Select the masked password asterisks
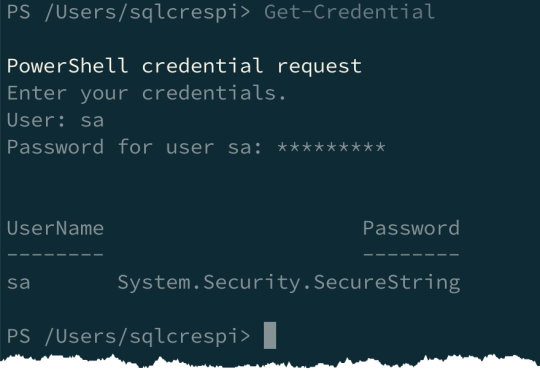The height and width of the screenshot is (371, 540). click(x=331, y=147)
